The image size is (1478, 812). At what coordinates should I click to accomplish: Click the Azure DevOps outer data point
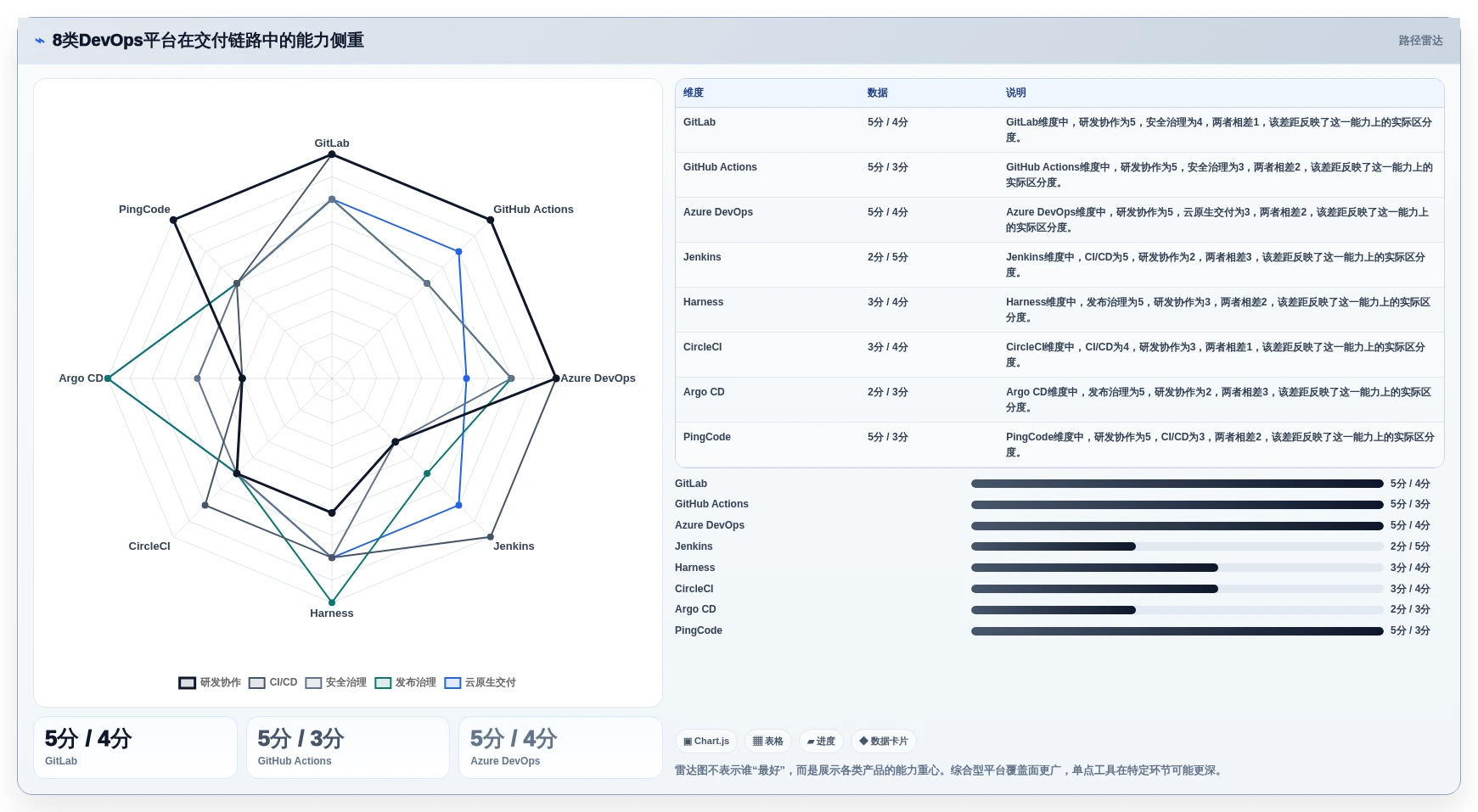555,378
